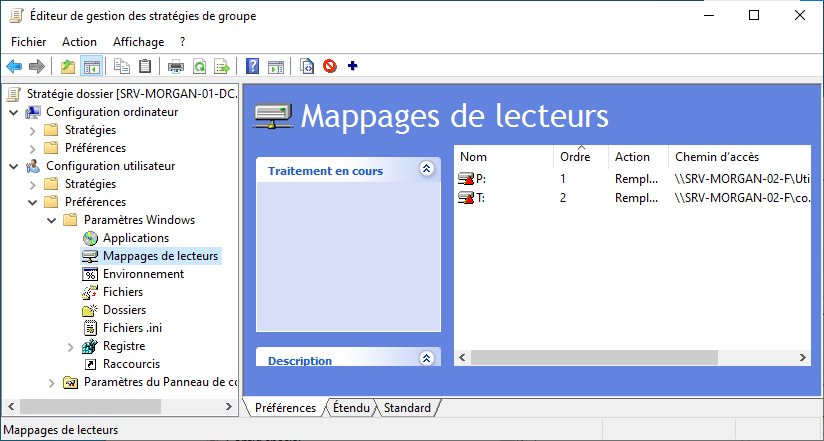Open help with the question mark icon
Image resolution: width=824 pixels, height=441 pixels.
[253, 67]
